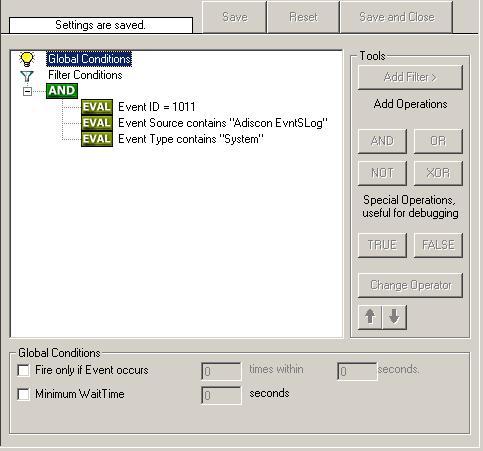Select the Global Conditions tree item
483x451 pixels.
coord(89,59)
